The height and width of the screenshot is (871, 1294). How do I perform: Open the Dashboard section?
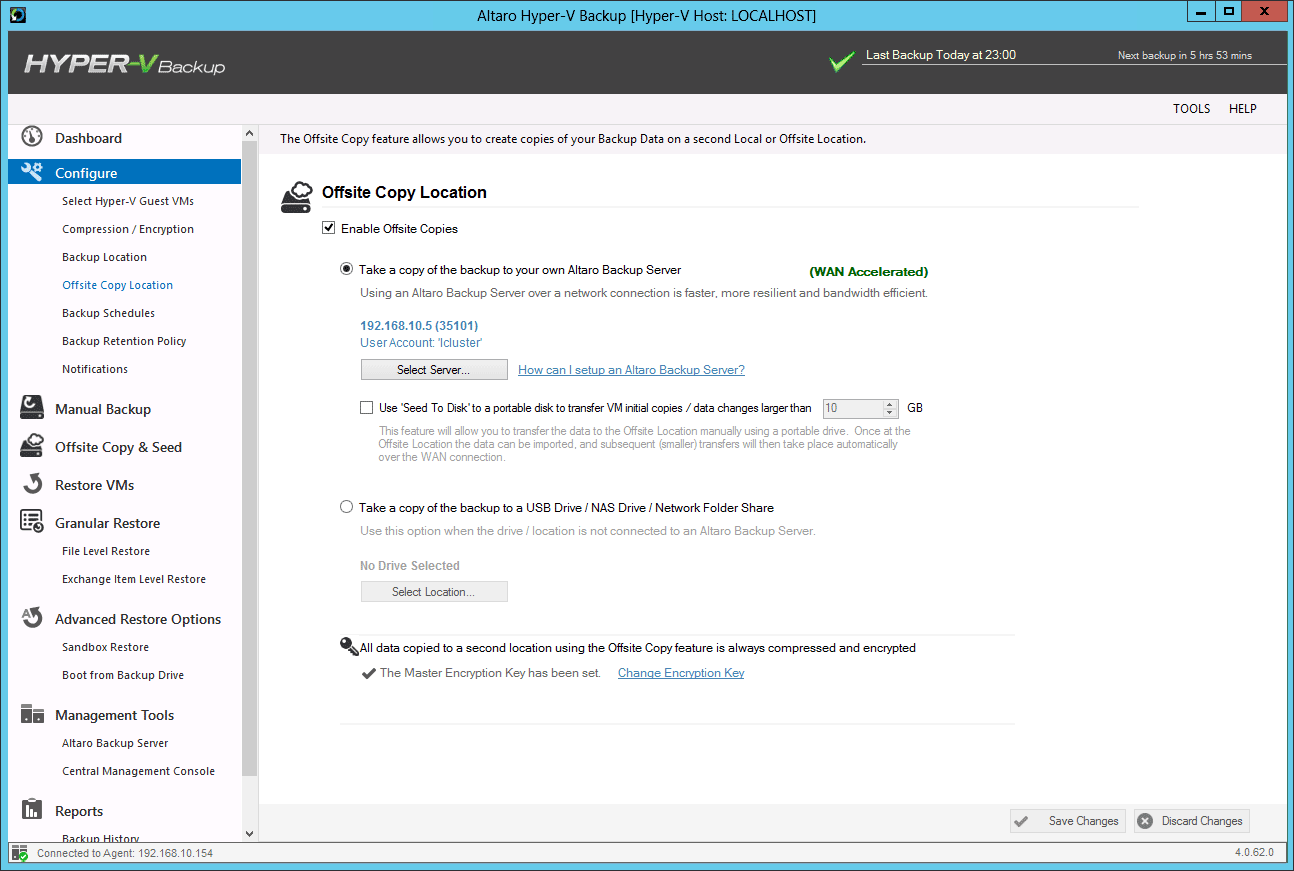coord(88,138)
